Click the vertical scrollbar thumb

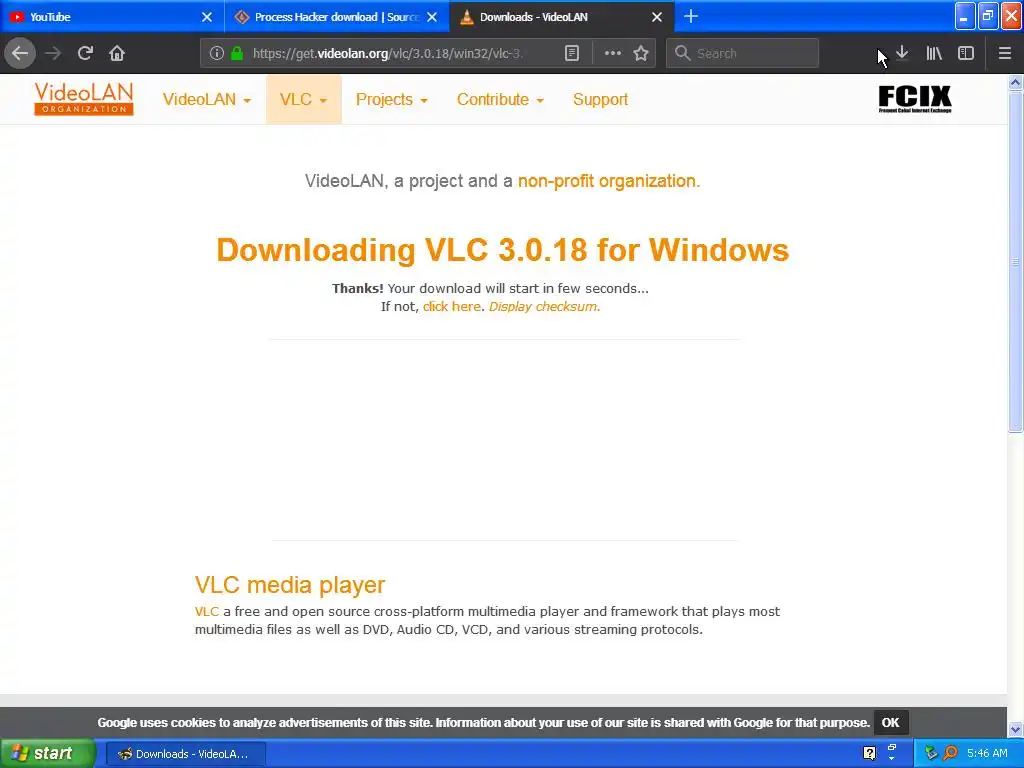click(1015, 261)
